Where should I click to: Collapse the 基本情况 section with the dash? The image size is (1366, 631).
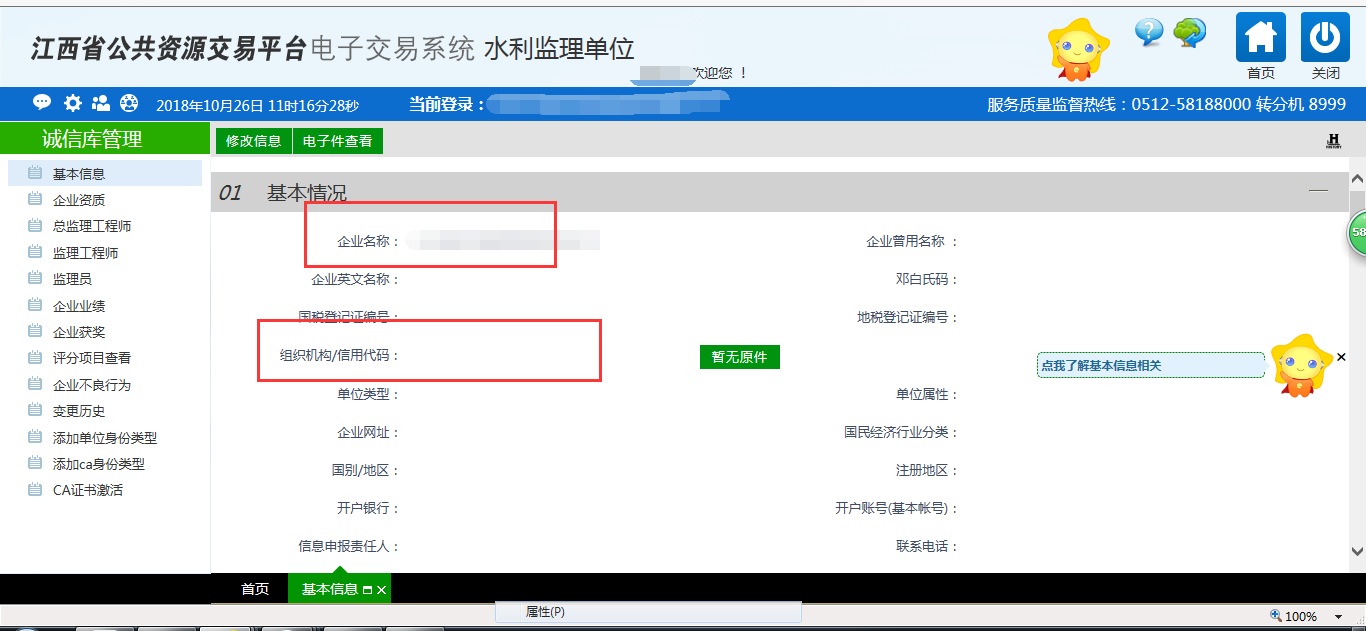pyautogui.click(x=1319, y=191)
